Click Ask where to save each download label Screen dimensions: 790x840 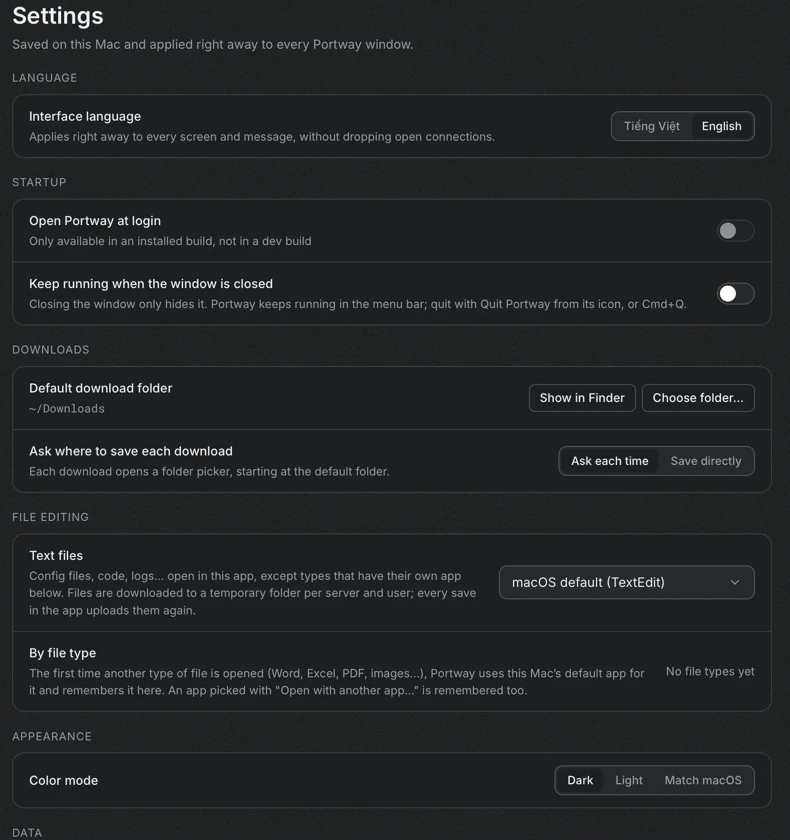click(x=131, y=451)
